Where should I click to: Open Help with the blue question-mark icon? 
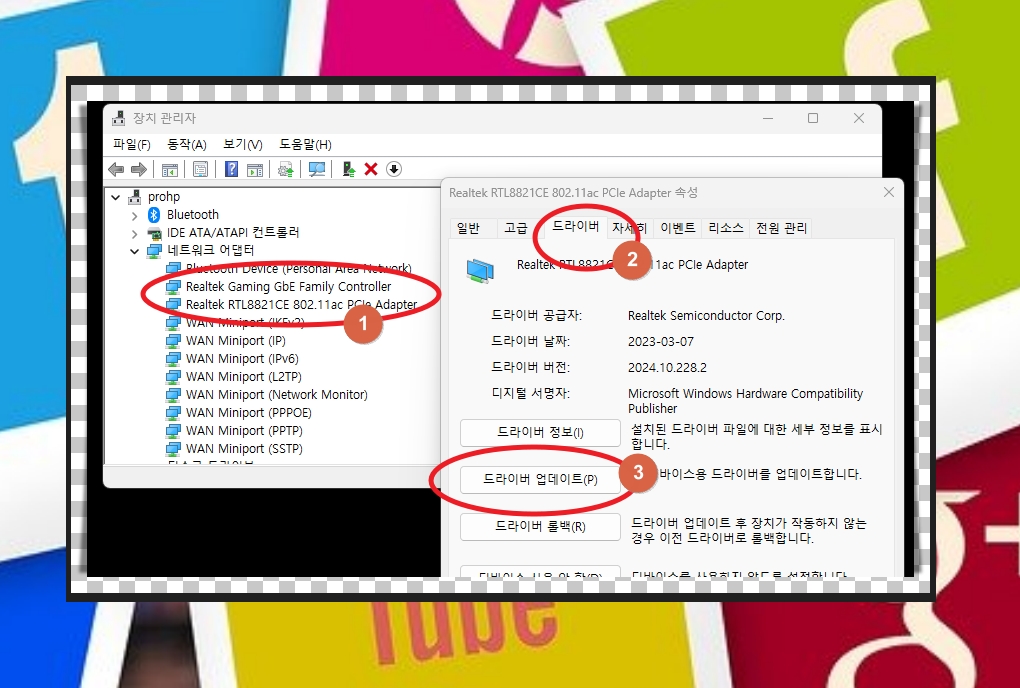(x=231, y=169)
